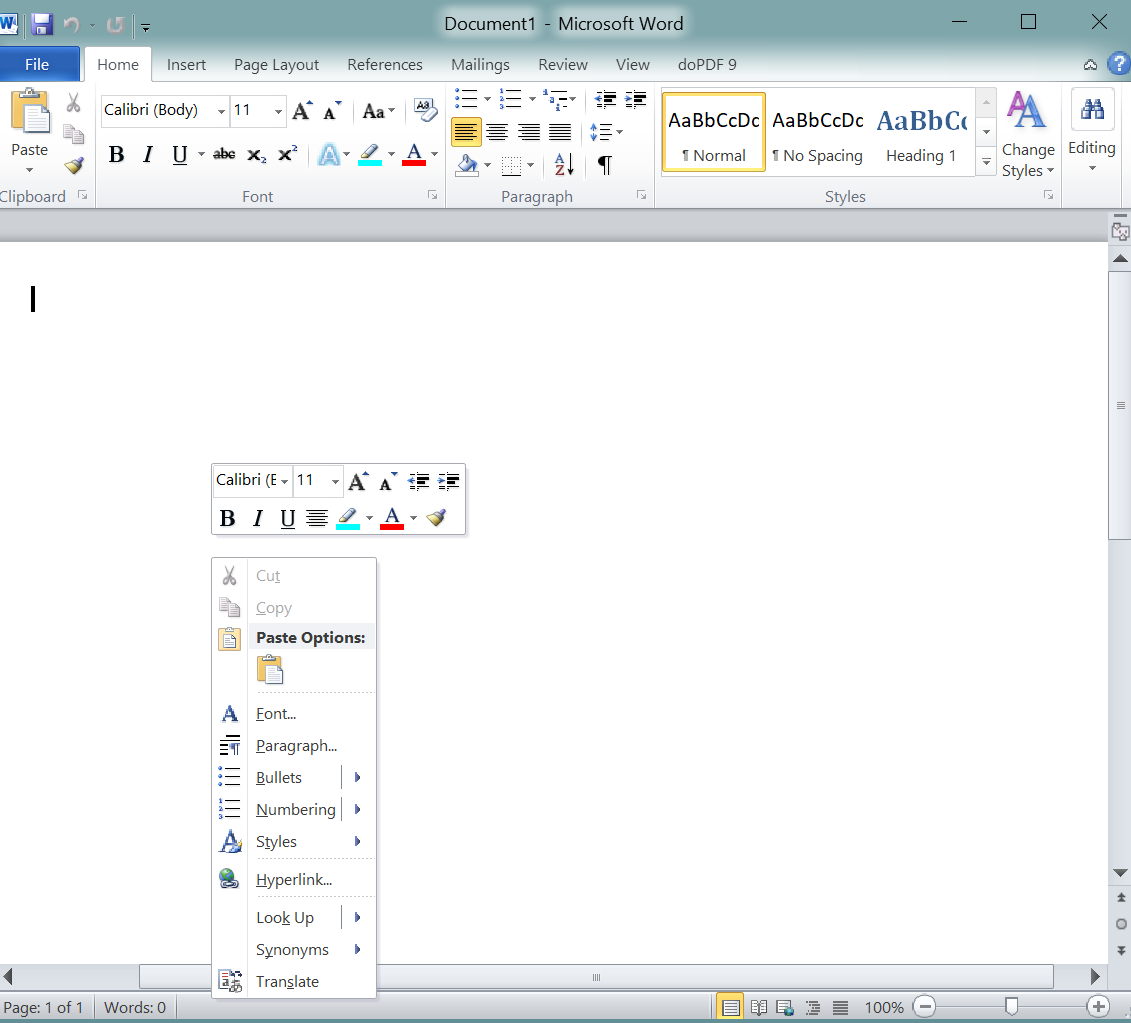Expand the Styles gallery More arrow
The height and width of the screenshot is (1023, 1131).
pyautogui.click(x=986, y=162)
